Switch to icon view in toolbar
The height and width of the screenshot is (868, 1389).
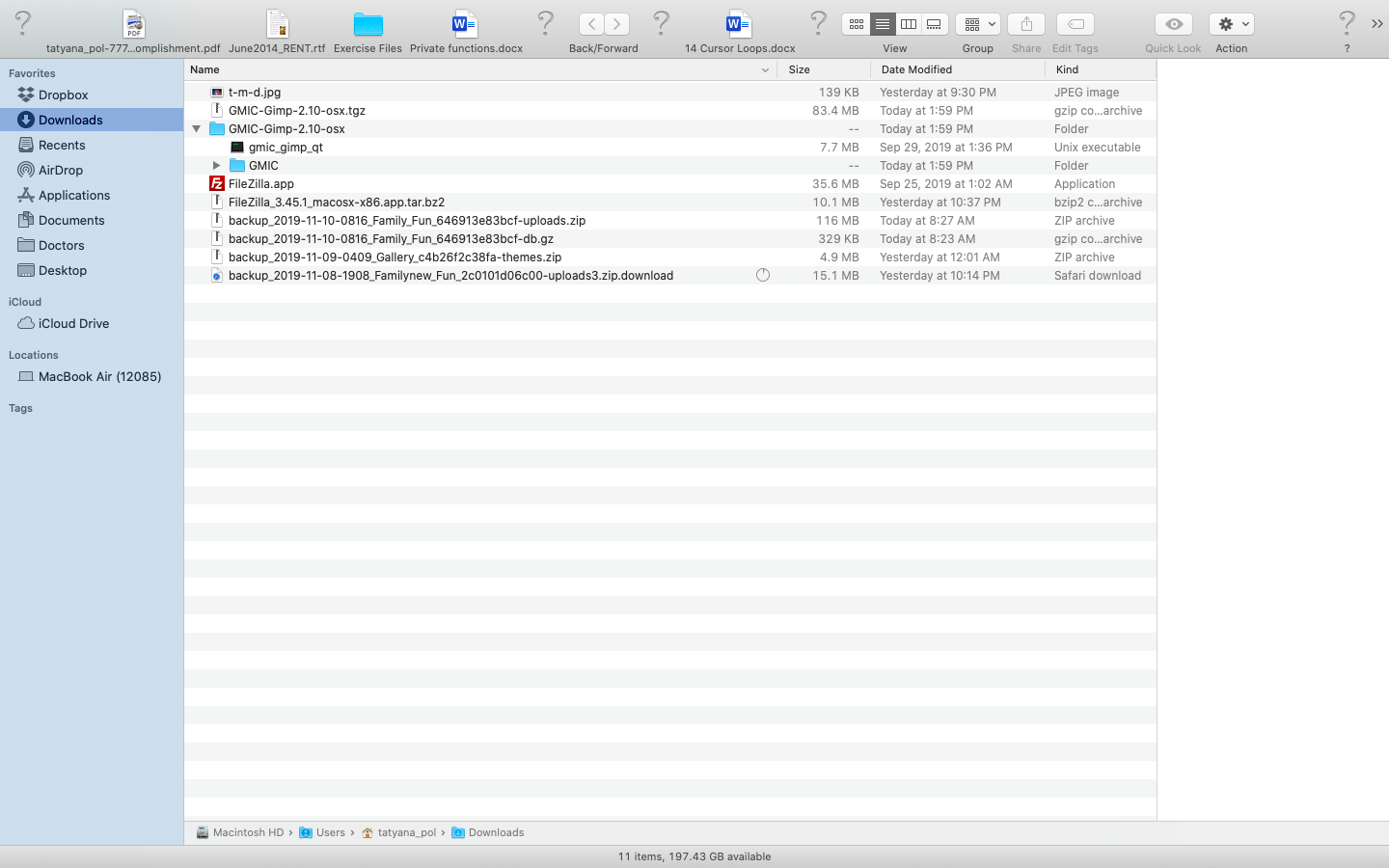856,24
